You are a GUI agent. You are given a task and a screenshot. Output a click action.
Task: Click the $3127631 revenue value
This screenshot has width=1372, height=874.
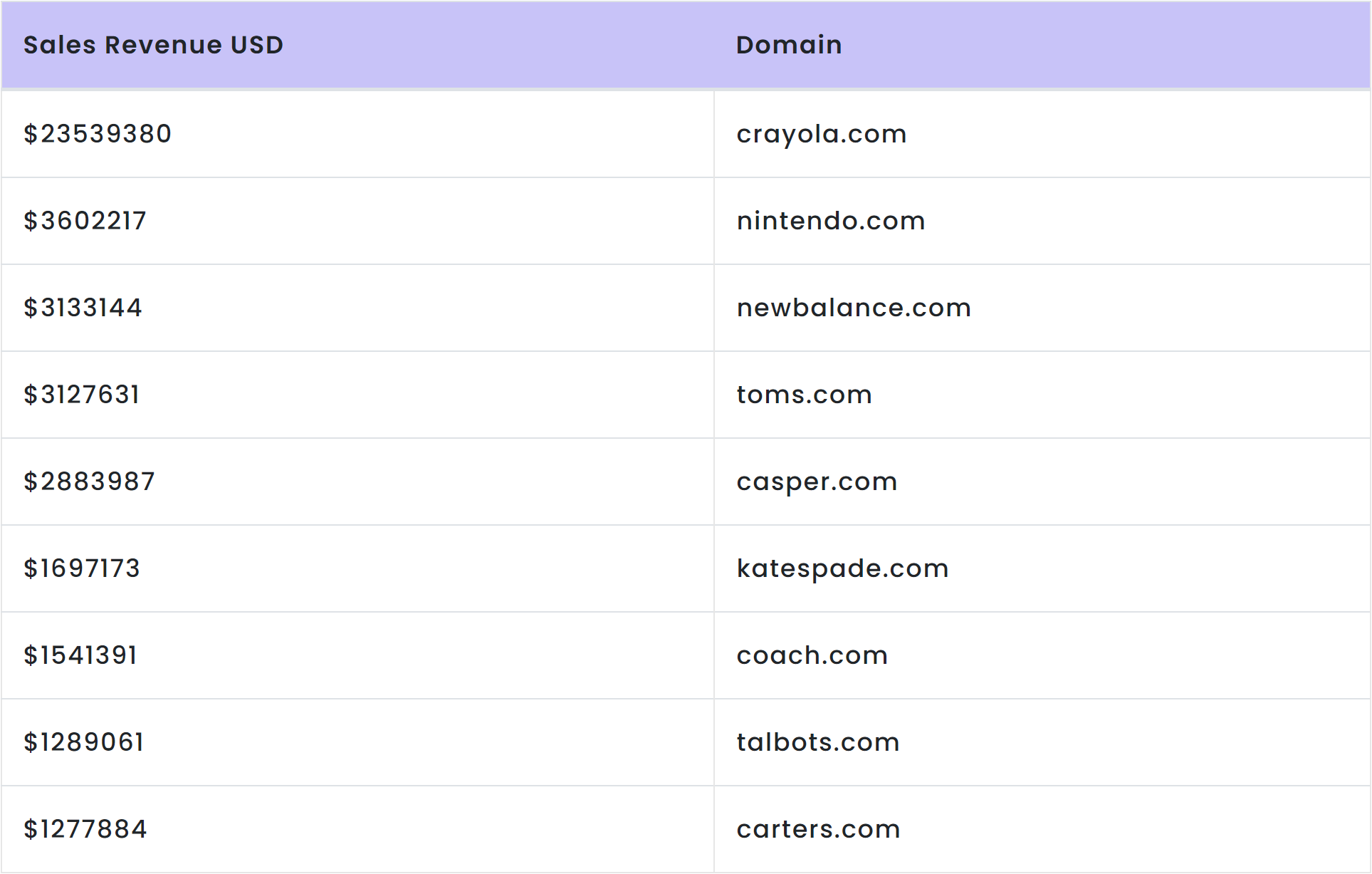tap(82, 395)
